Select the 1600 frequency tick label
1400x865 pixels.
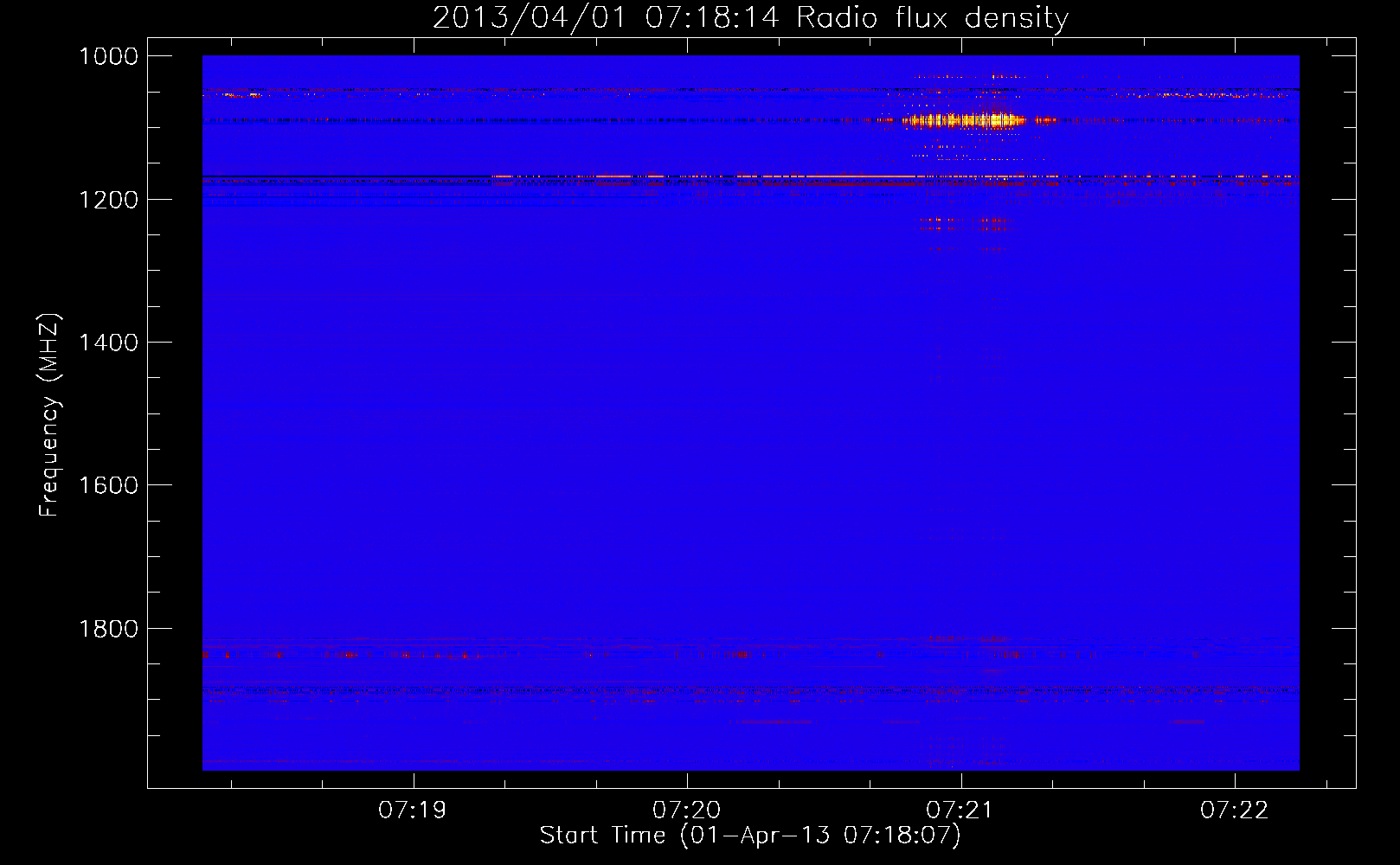click(108, 485)
